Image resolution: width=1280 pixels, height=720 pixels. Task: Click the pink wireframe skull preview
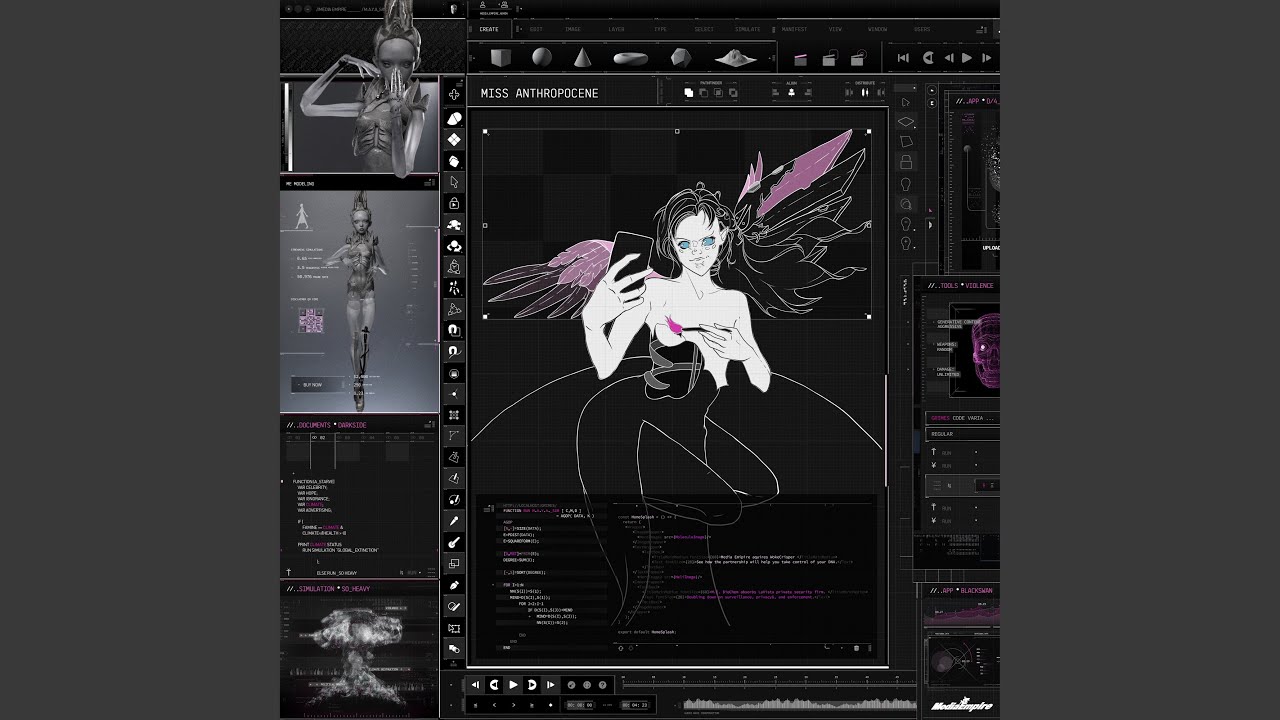(984, 350)
